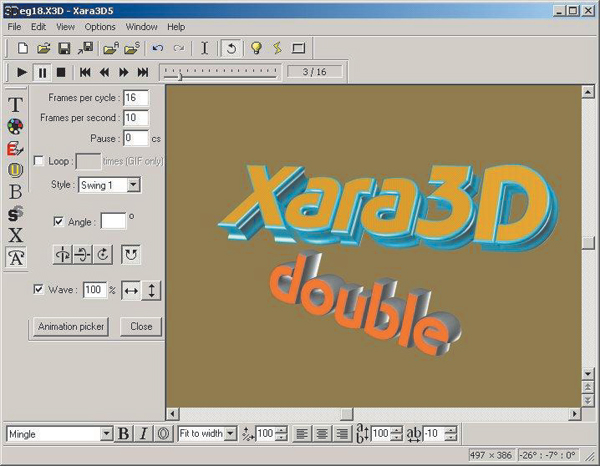The image size is (600, 466).
Task: Adjust the tracking -10 stepper
Action: click(x=451, y=434)
